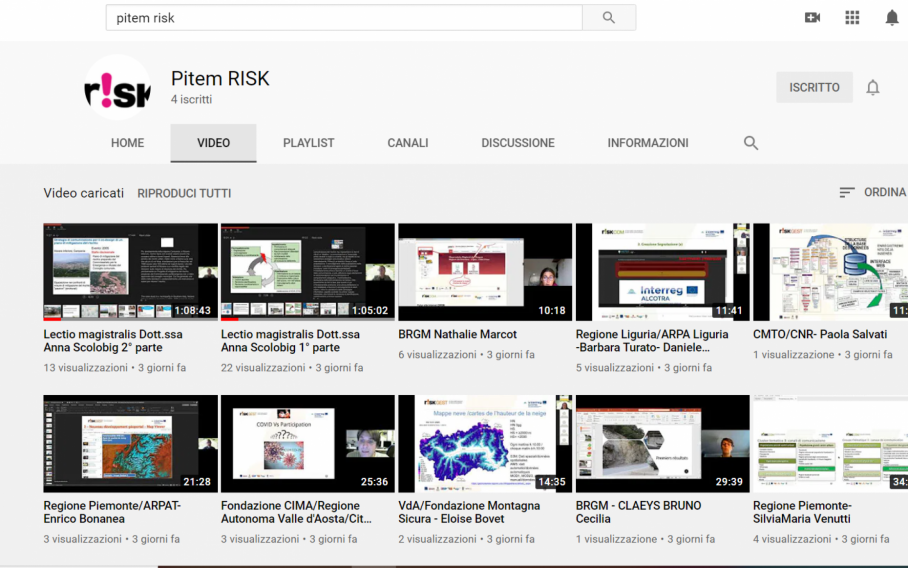
Task: Open Regione Piemonte/ARPAT Enrico Bonanea thumbnail
Action: [130, 444]
